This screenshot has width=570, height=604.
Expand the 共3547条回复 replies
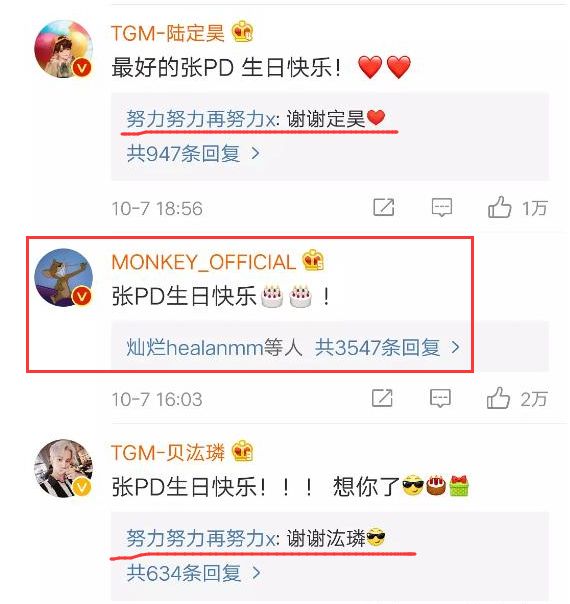pyautogui.click(x=387, y=347)
